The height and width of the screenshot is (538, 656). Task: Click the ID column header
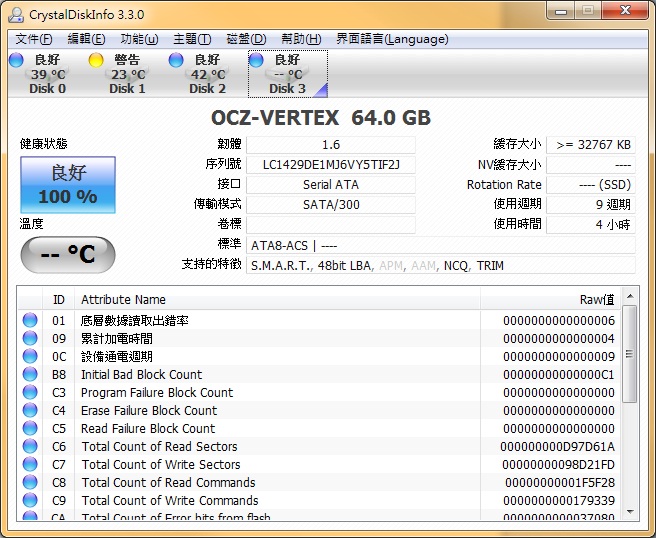[59, 300]
